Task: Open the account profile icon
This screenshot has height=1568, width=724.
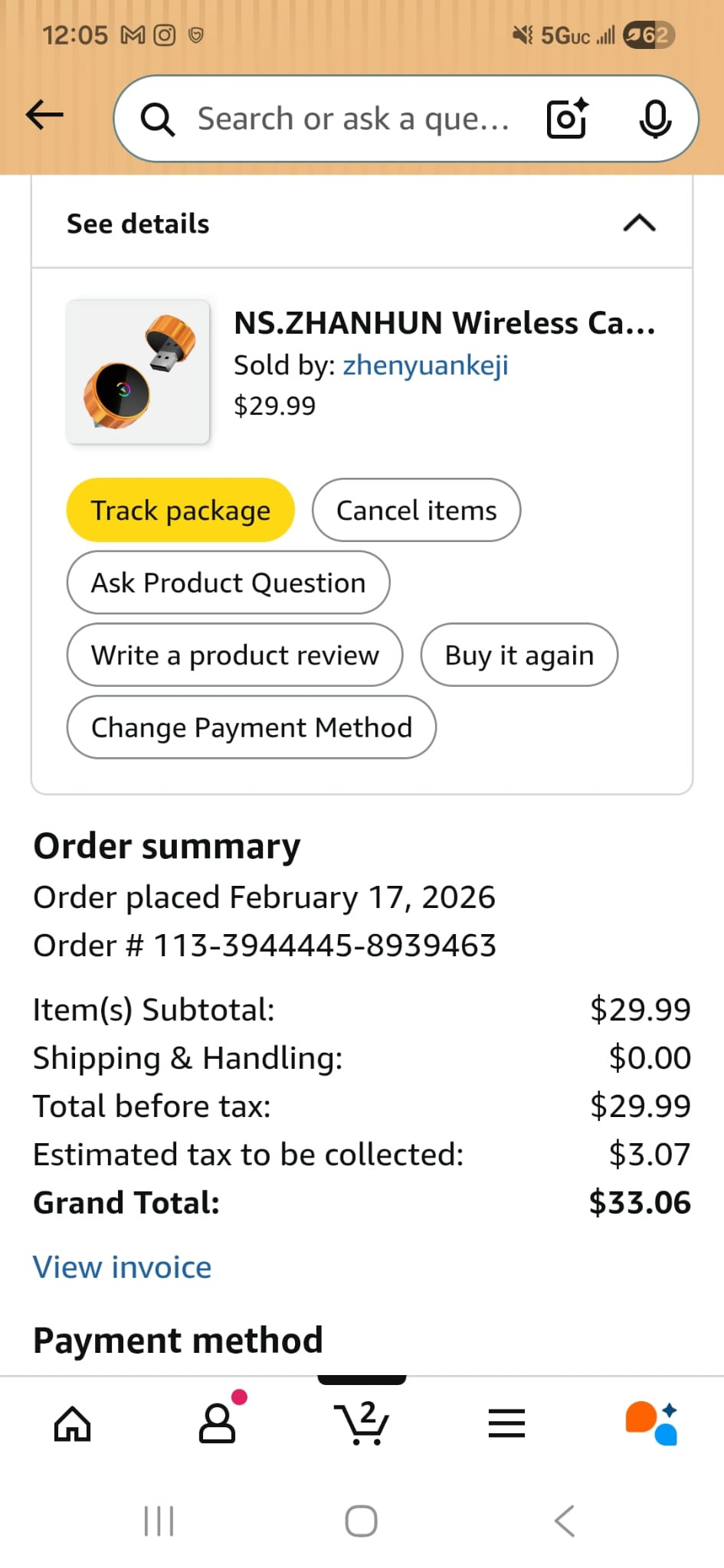Action: point(218,1424)
